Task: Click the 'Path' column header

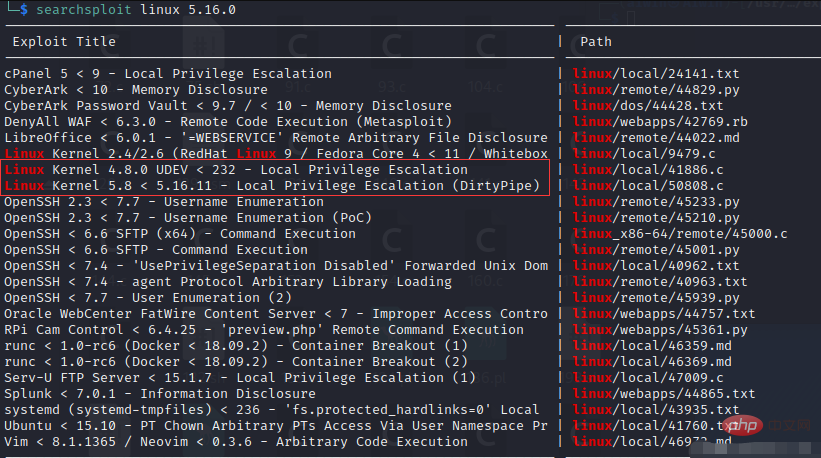Action: click(596, 41)
